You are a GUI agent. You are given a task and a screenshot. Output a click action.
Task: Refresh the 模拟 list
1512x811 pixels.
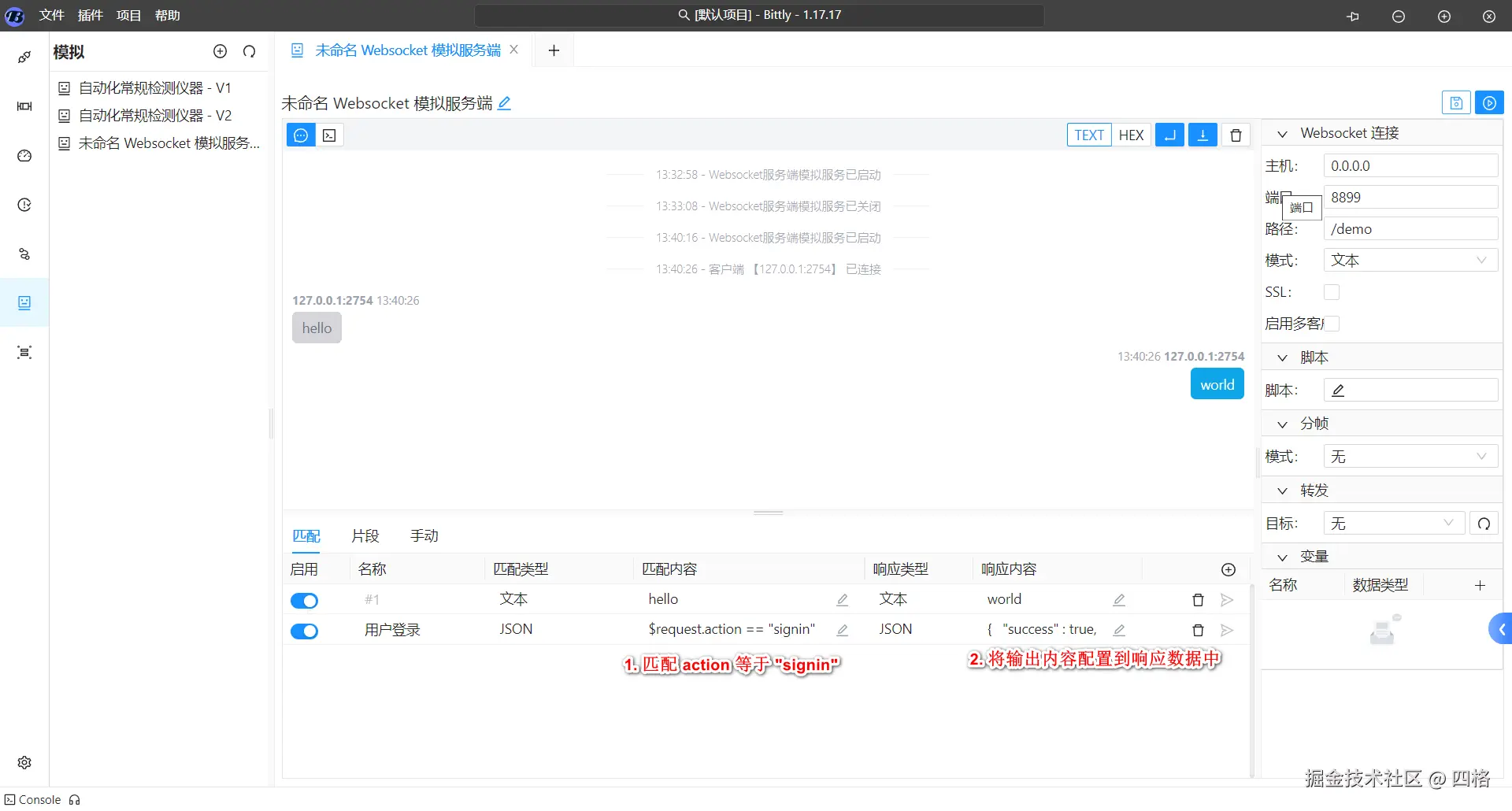250,51
